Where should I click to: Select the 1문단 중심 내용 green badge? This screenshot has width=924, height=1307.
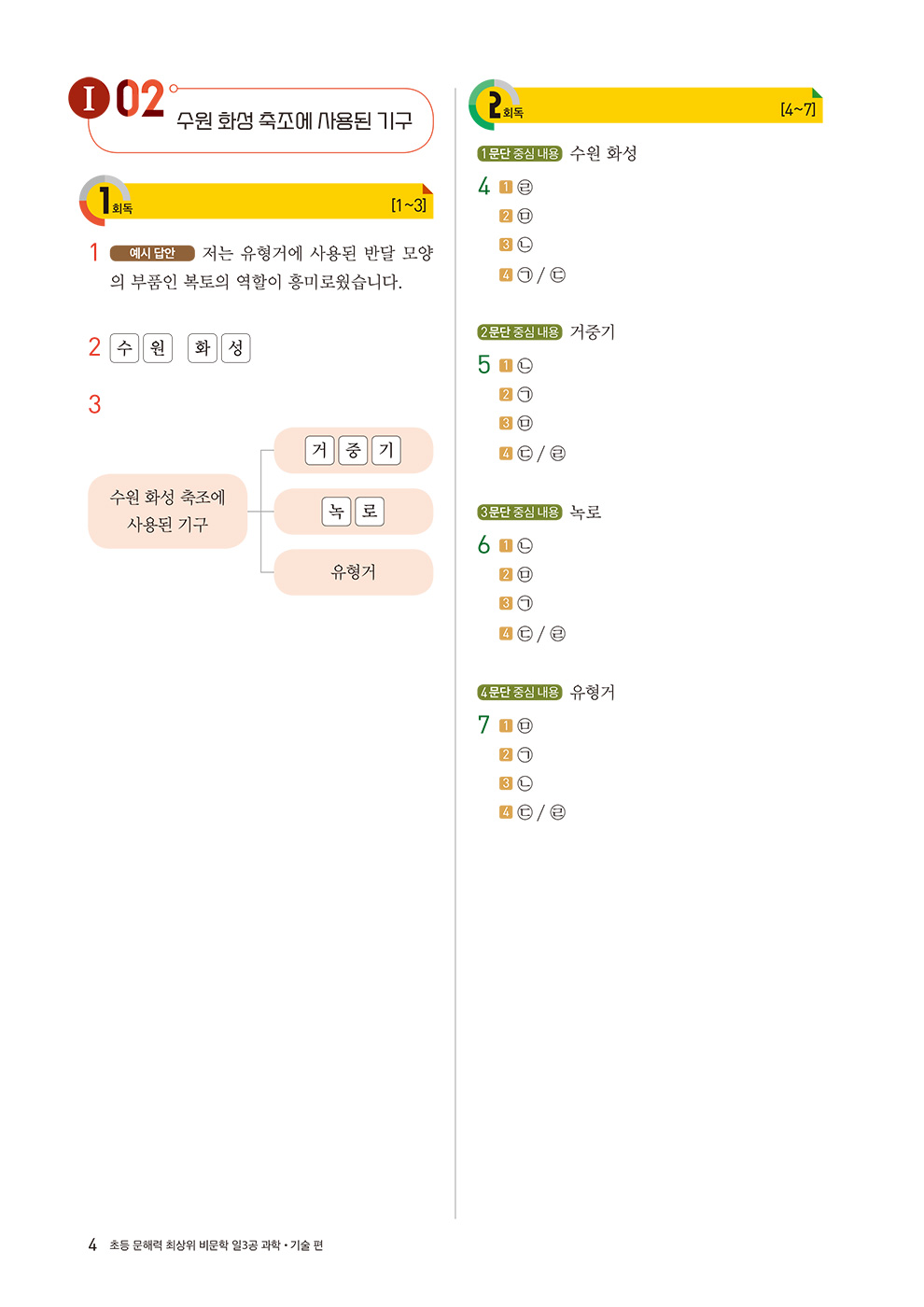(520, 153)
